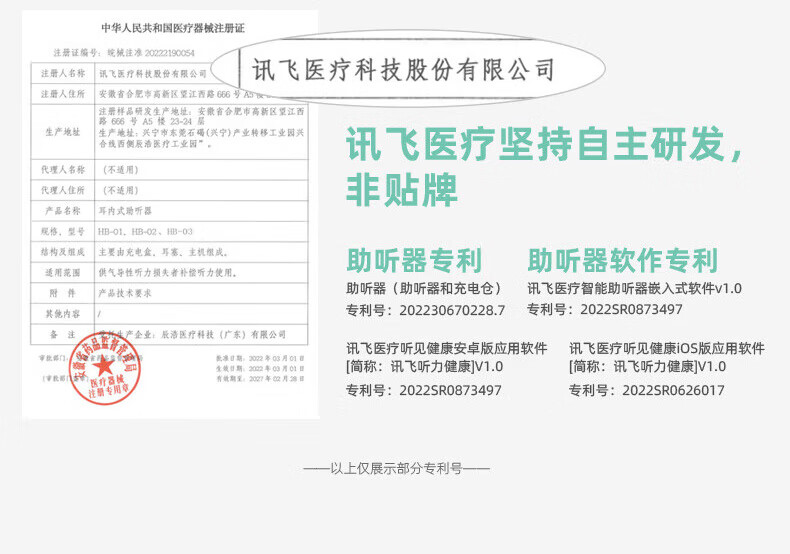The height and width of the screenshot is (554, 790).
Task: Click the 代理人住所 label cell
Action: tap(63, 190)
